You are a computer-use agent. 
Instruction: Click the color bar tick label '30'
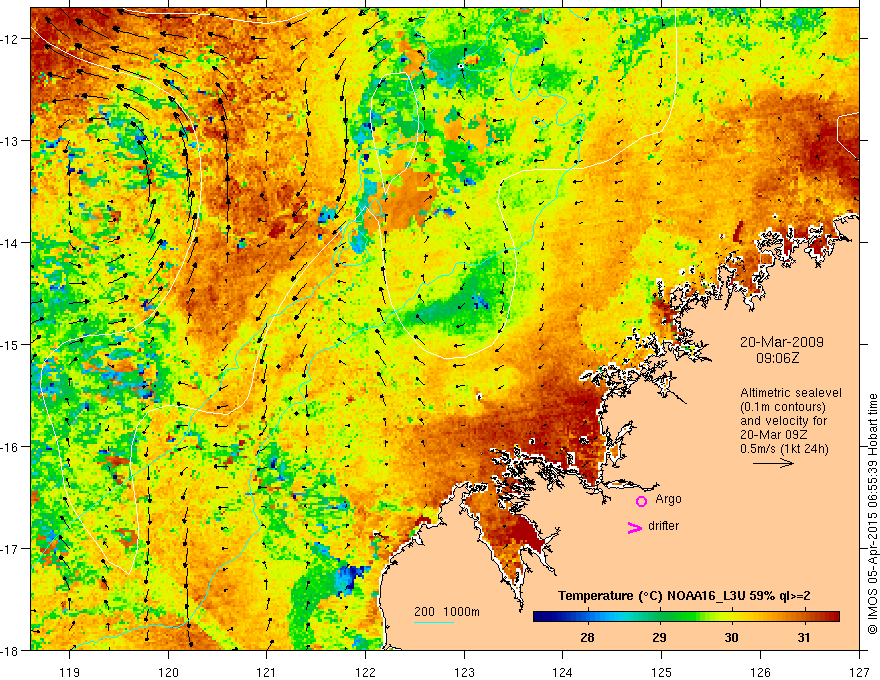[731, 638]
